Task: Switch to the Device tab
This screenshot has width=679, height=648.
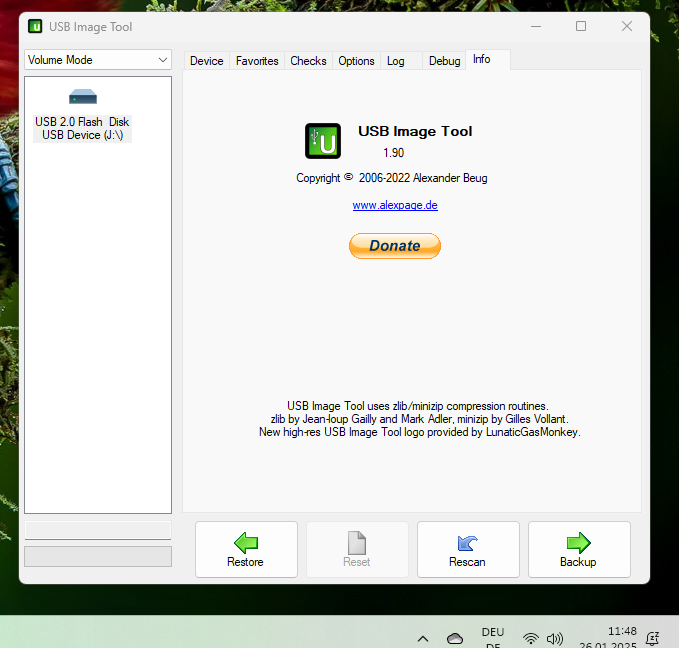Action: coord(207,61)
